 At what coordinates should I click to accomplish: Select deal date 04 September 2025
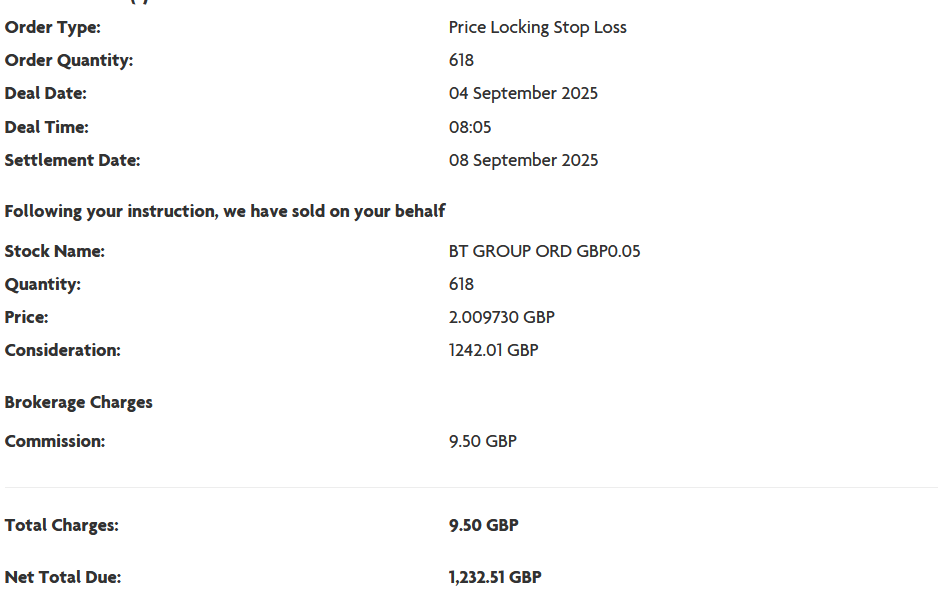coord(523,93)
